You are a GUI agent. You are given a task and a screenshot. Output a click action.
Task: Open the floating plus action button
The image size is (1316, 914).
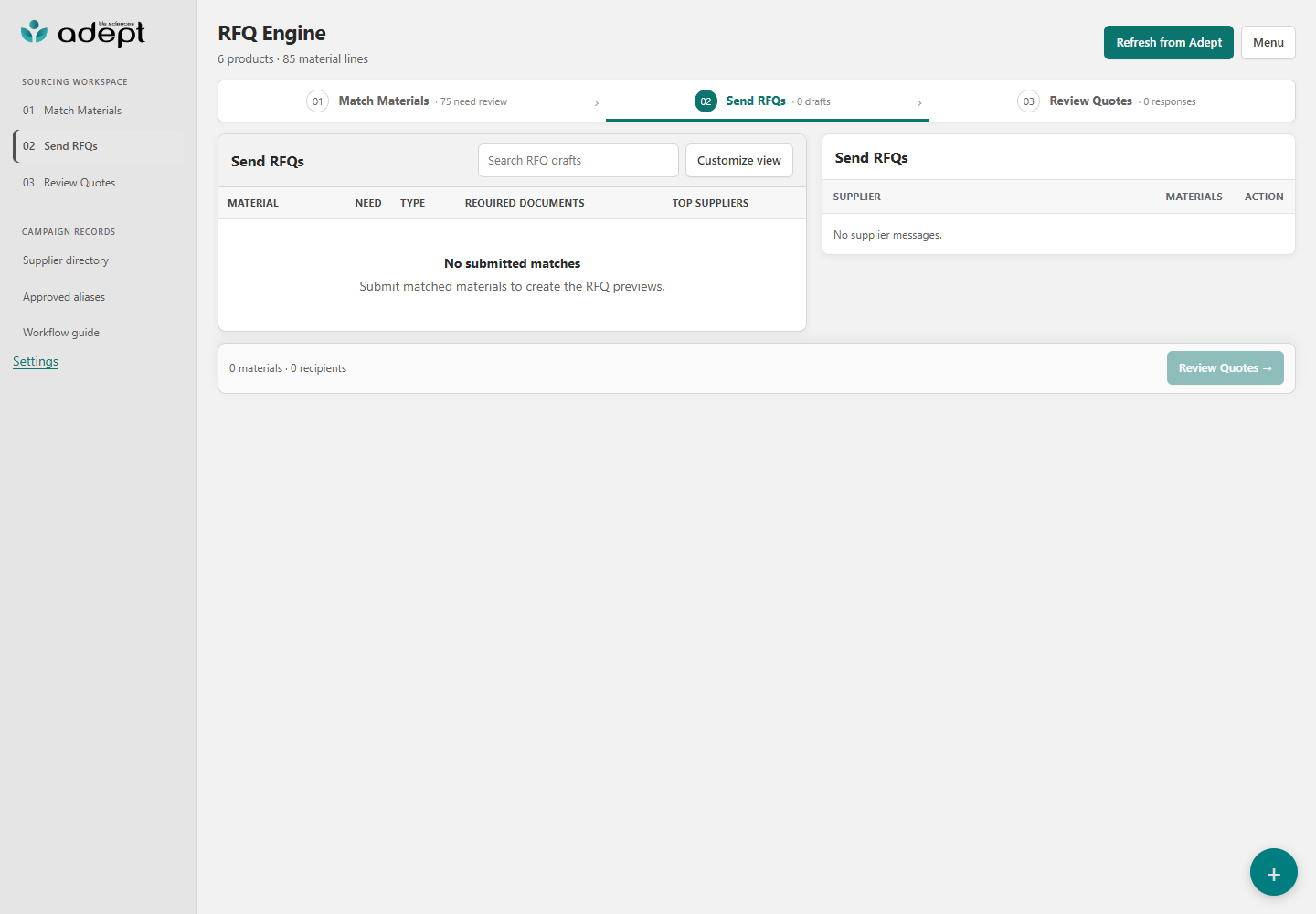point(1273,872)
